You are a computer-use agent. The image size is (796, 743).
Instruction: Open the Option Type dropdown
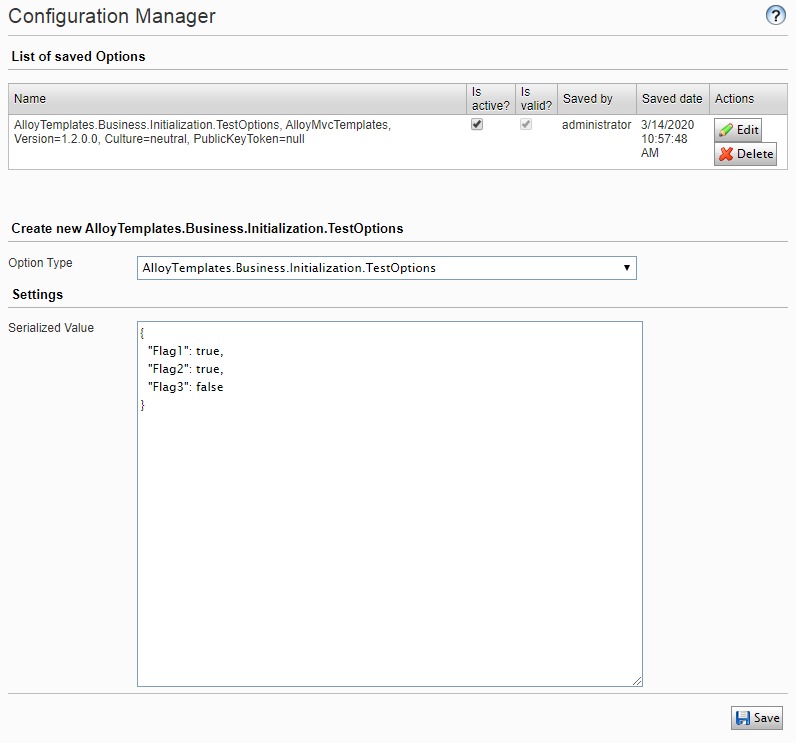[x=386, y=268]
